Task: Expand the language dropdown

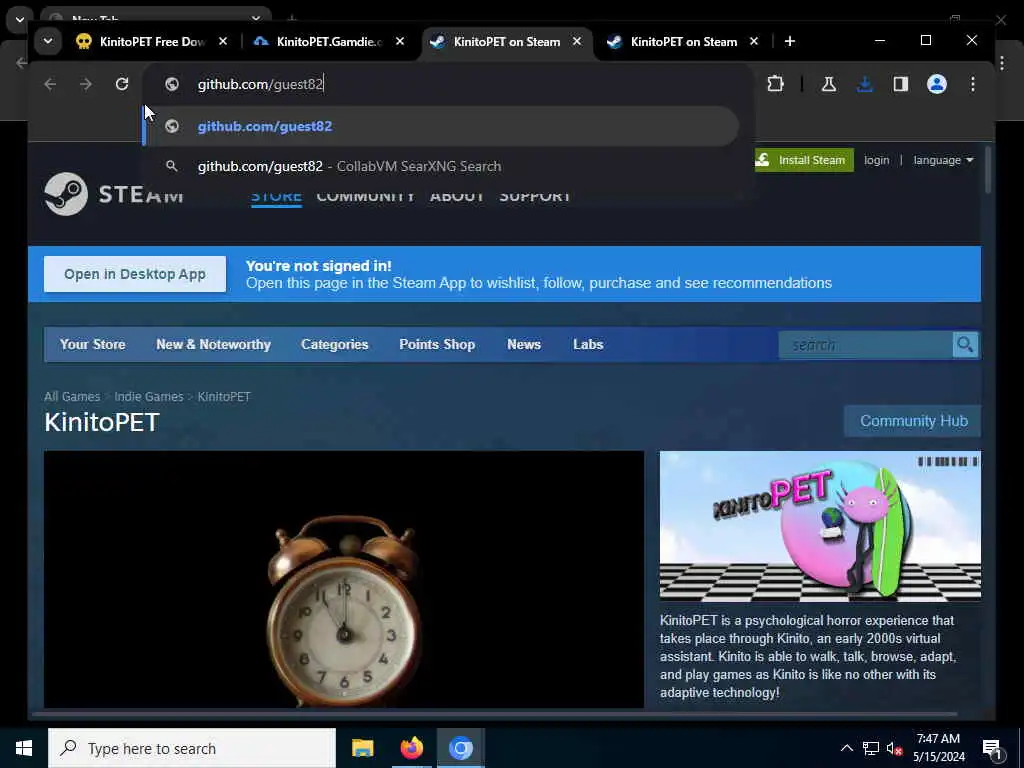Action: tap(943, 160)
